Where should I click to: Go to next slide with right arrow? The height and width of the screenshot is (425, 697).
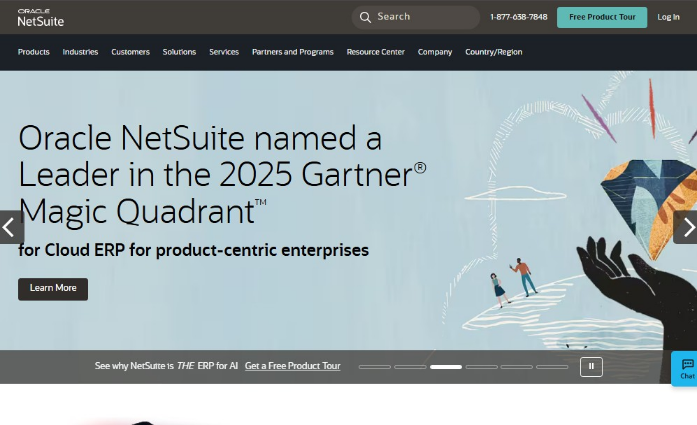pos(685,227)
